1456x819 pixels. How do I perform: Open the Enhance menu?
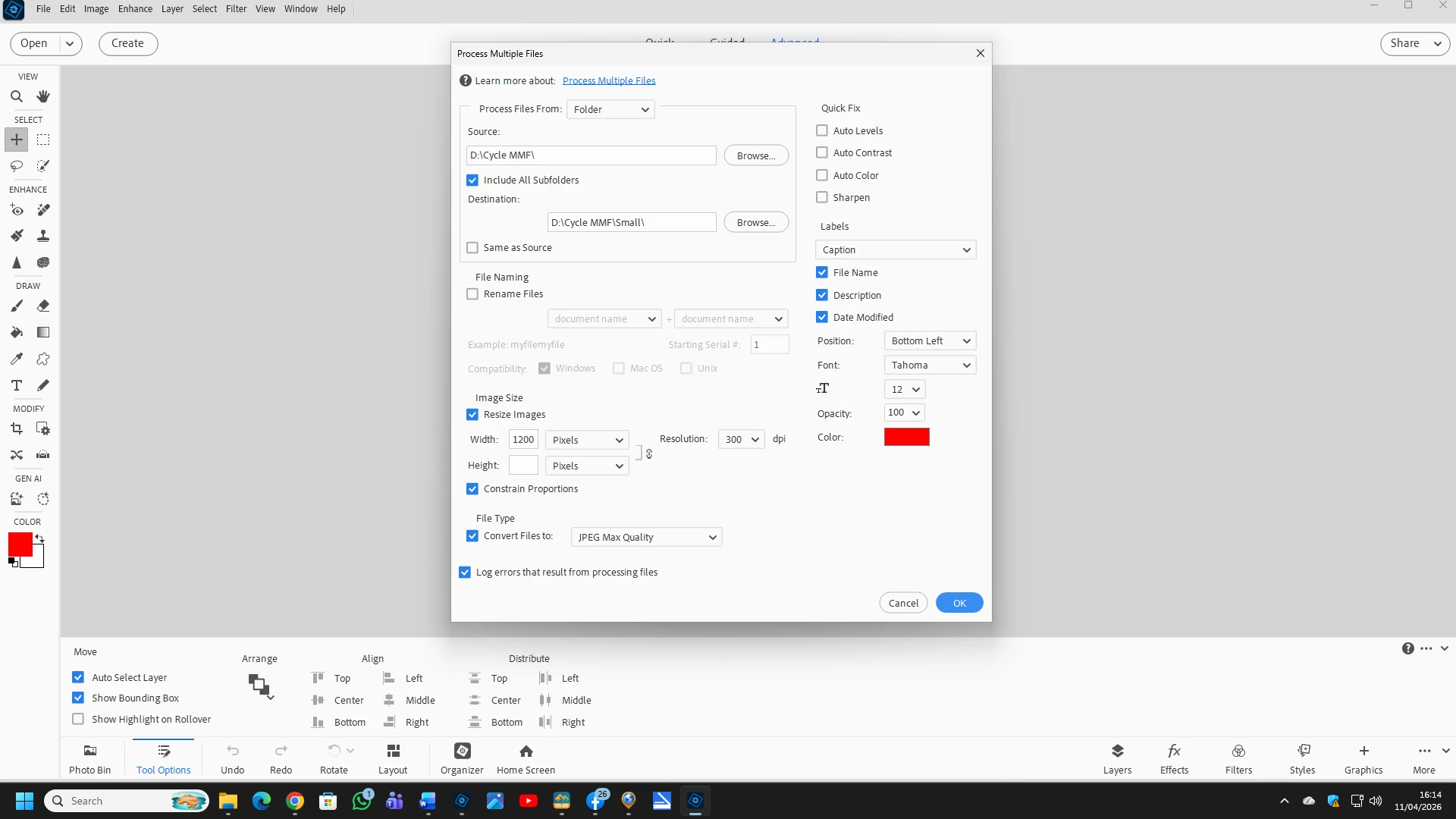(135, 9)
